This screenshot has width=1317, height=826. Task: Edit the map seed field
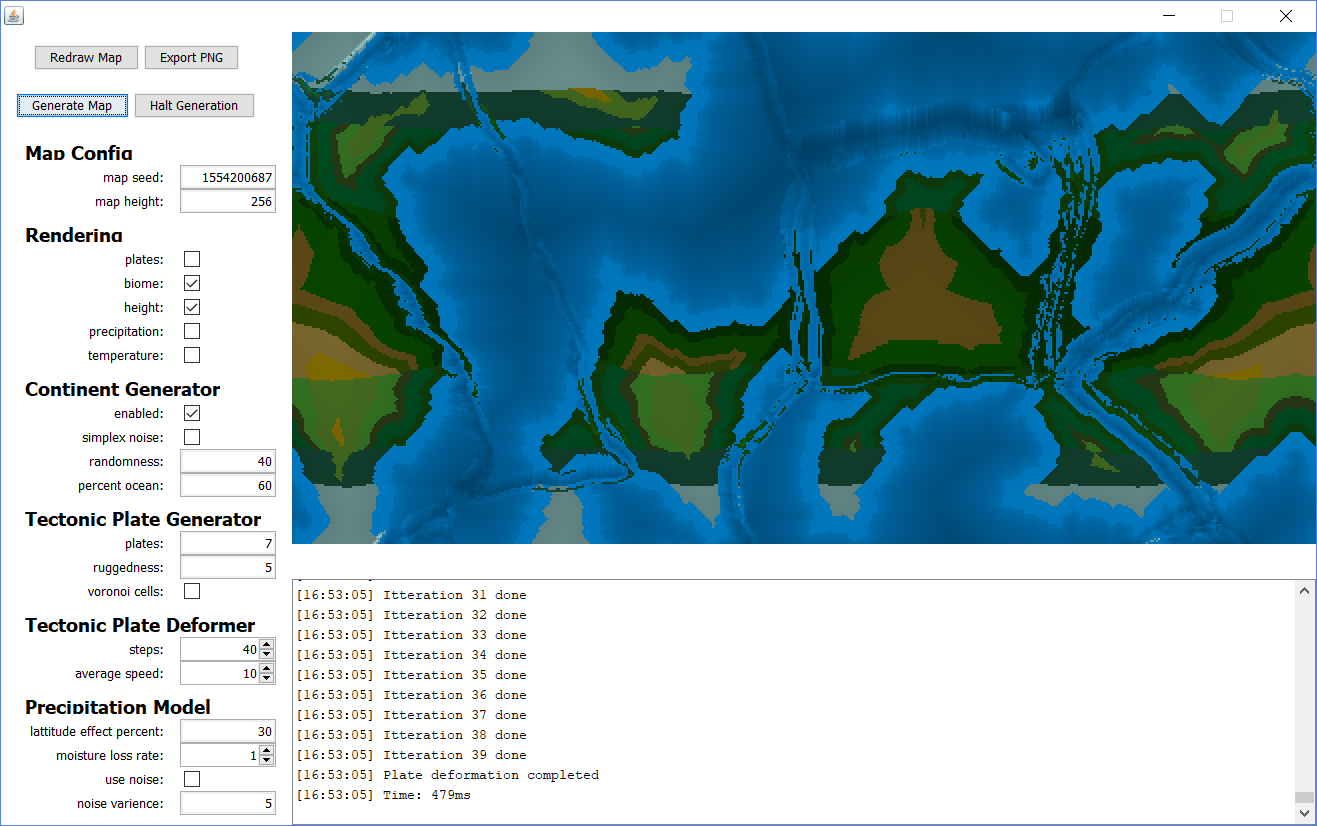click(x=228, y=177)
